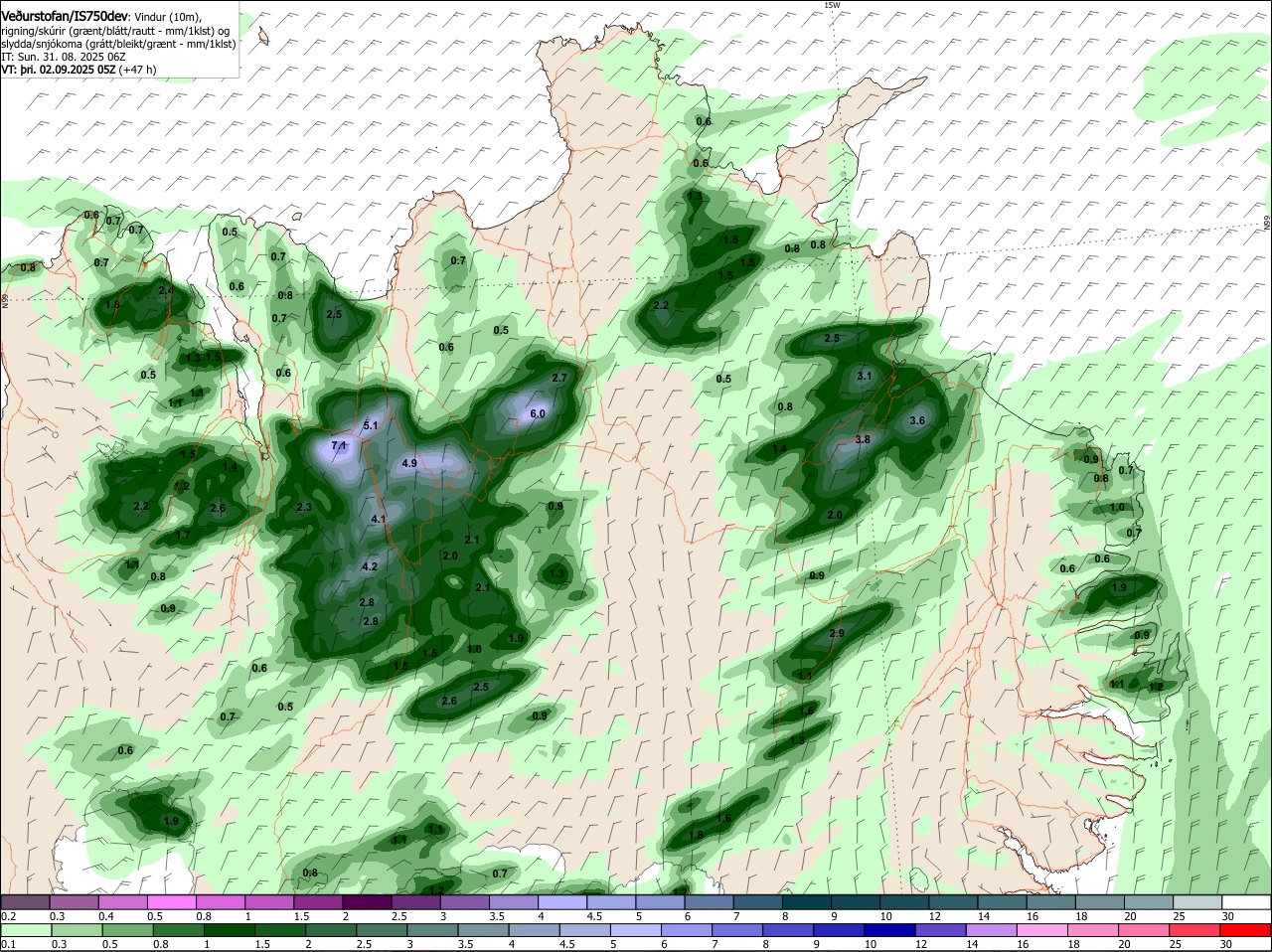The height and width of the screenshot is (952, 1272).
Task: Click the 2.7 value near 6.0
Action: pos(559,378)
